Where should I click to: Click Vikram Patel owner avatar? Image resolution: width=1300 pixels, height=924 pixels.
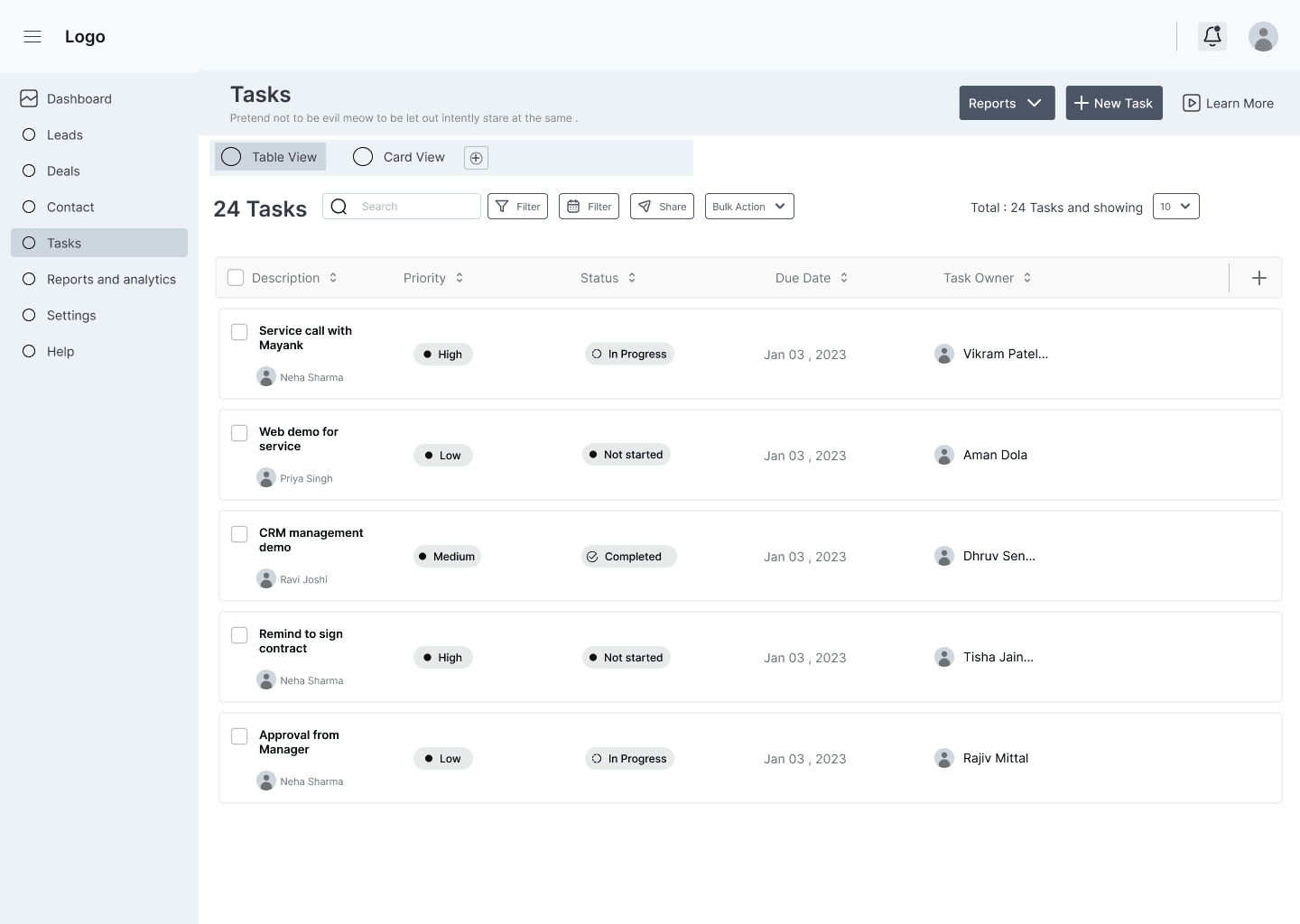click(944, 354)
